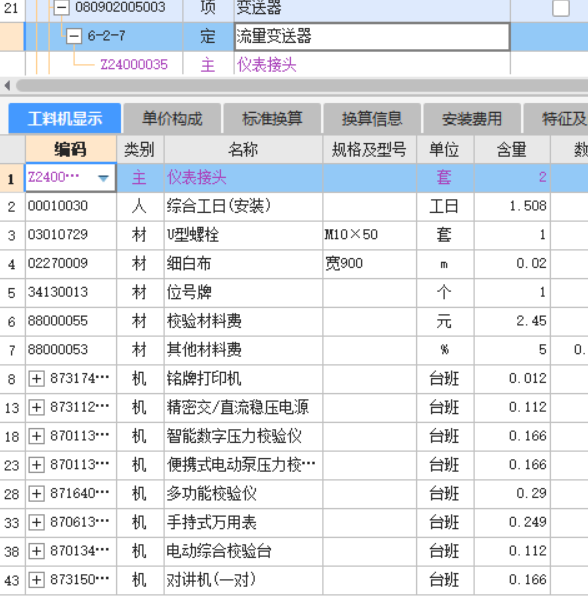This screenshot has height=613, width=588.
Task: Click the 0.02 quantity cell
Action: [x=512, y=263]
